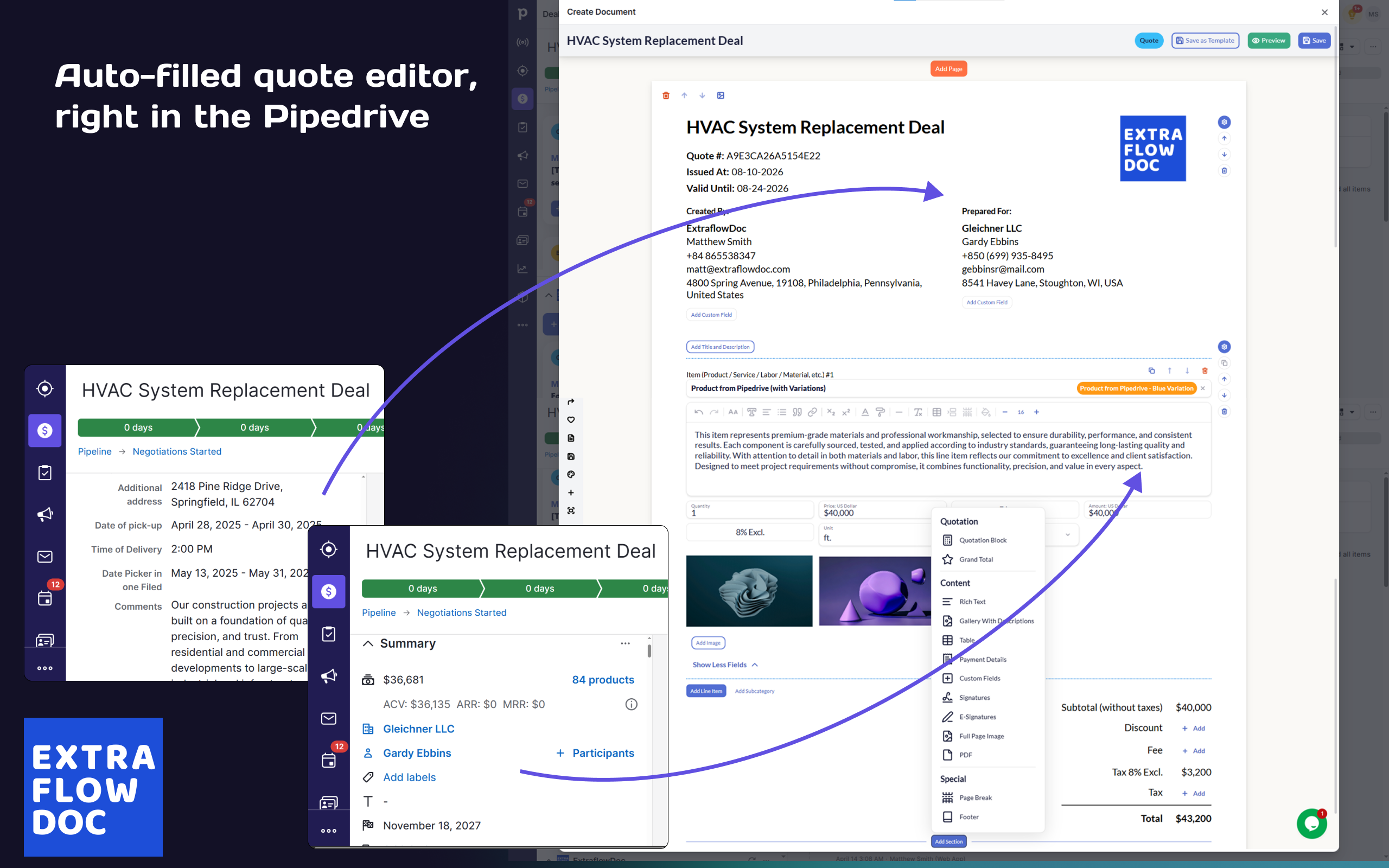Click the fill bucket color tool
The image size is (1389, 868).
point(985,412)
